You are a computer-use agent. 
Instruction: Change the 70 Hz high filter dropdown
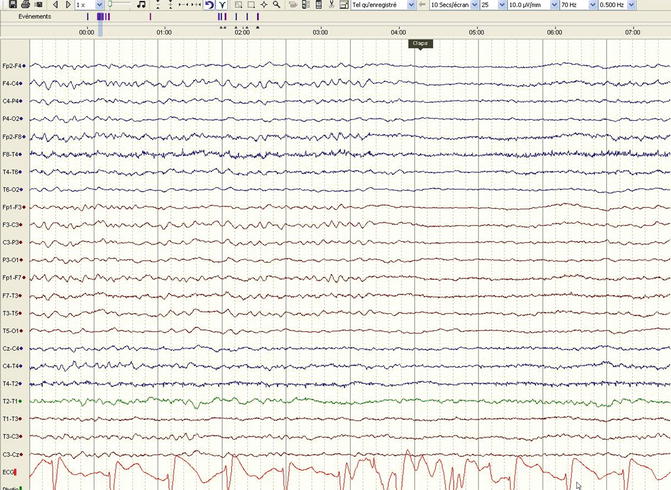point(592,5)
